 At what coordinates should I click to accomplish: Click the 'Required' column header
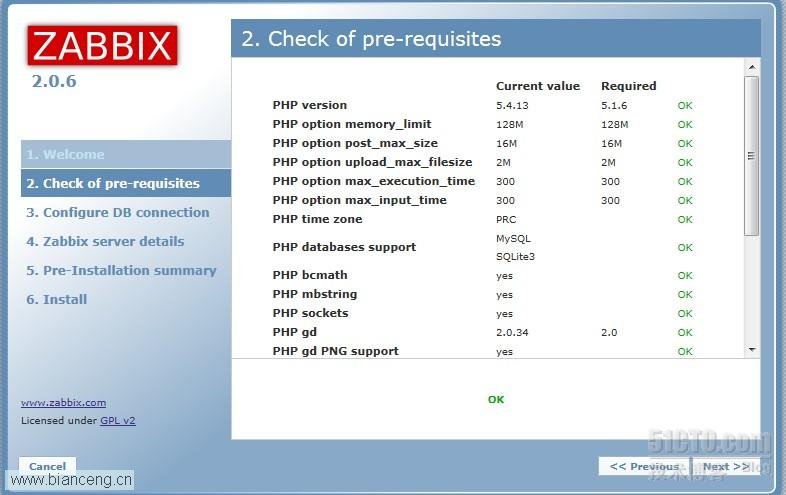pos(629,86)
